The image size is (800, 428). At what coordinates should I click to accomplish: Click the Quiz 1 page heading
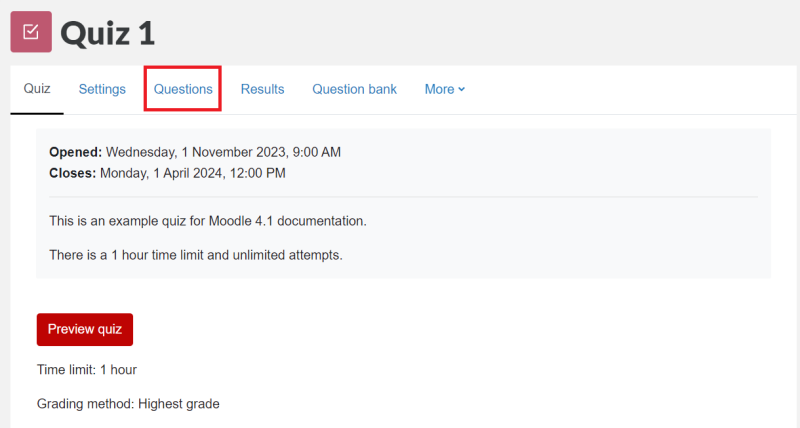coord(108,32)
